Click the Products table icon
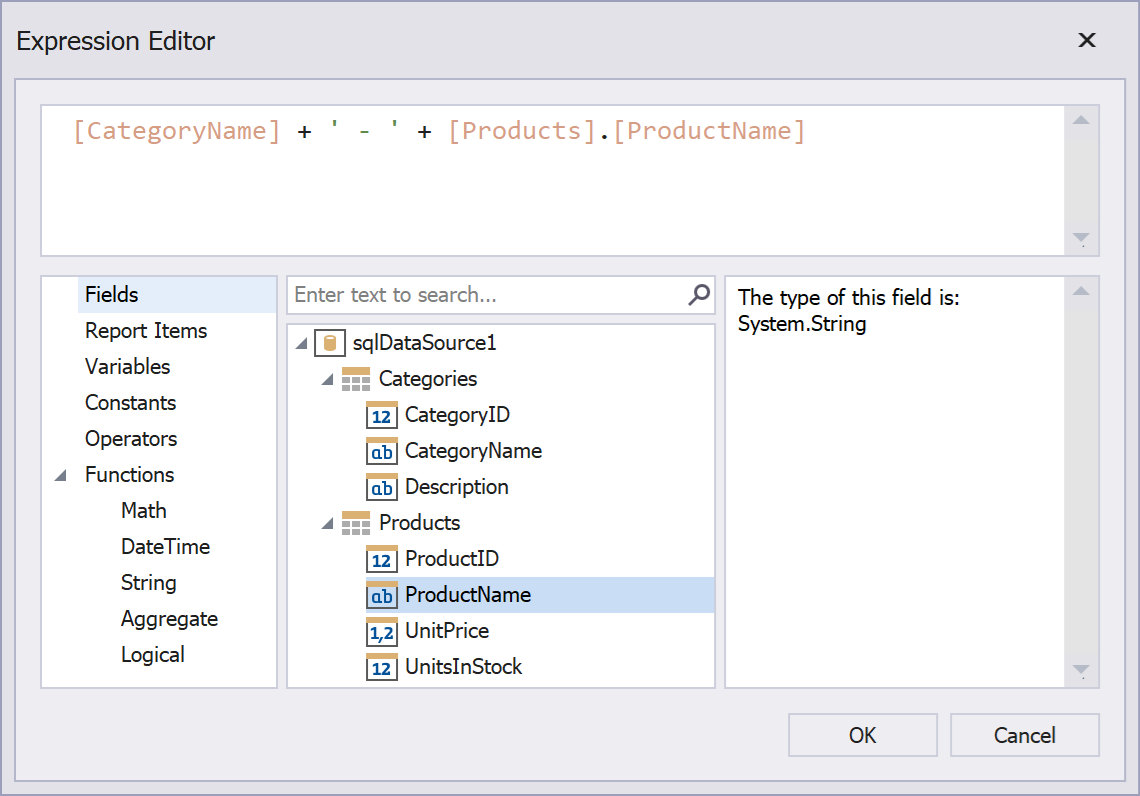Image resolution: width=1140 pixels, height=796 pixels. tap(355, 523)
